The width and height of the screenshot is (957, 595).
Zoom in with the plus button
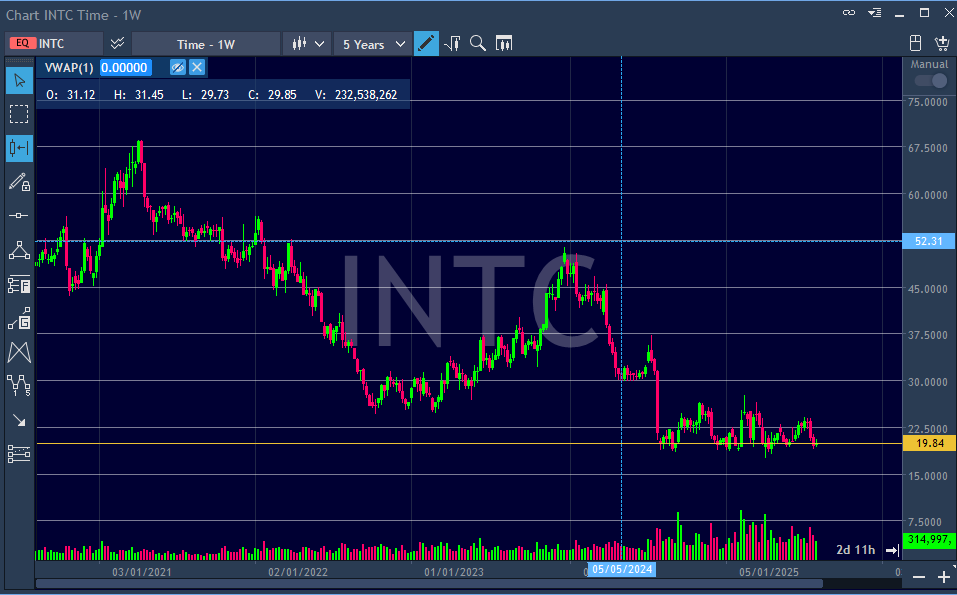[944, 577]
